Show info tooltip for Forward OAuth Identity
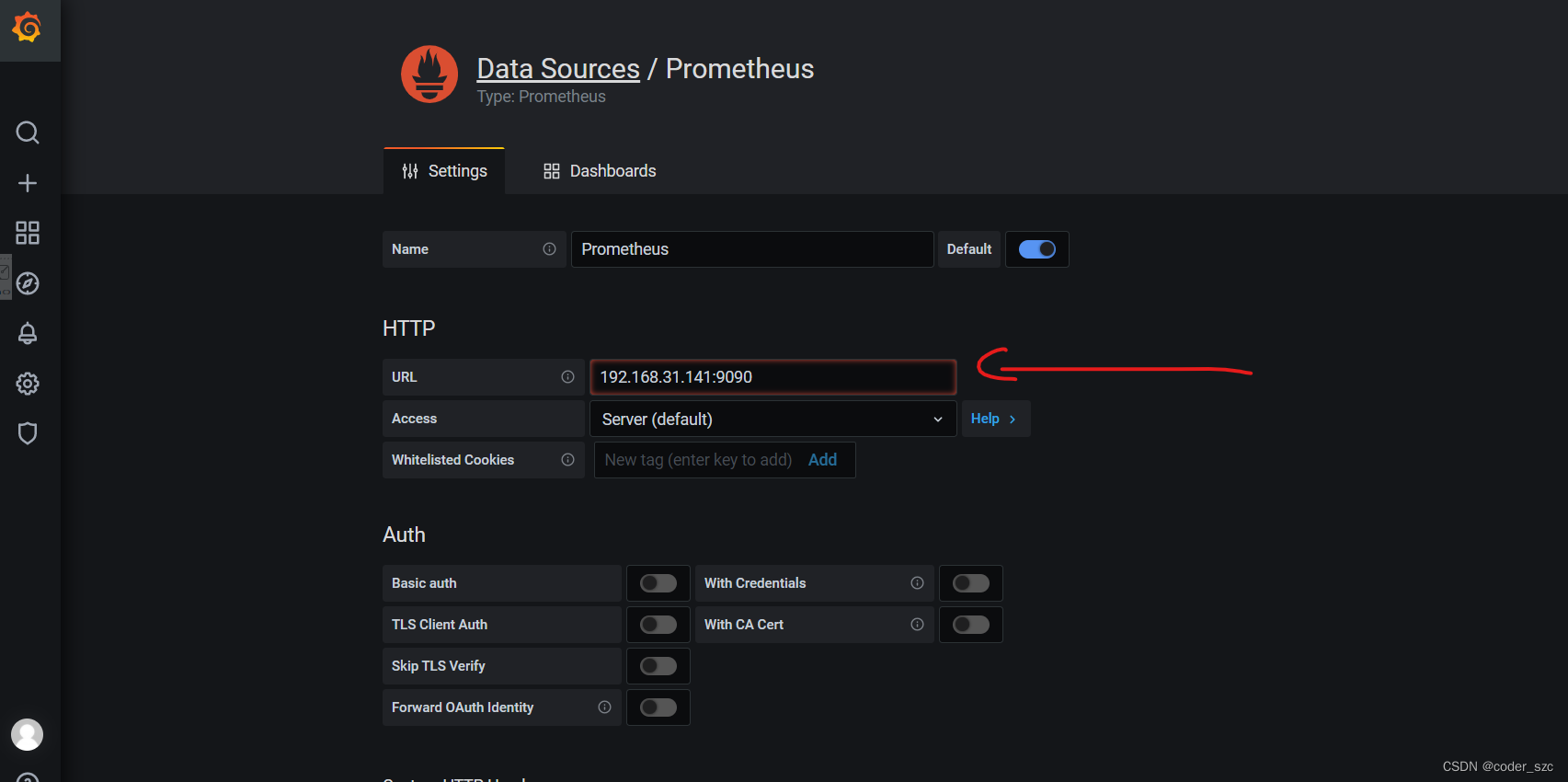Image resolution: width=1568 pixels, height=782 pixels. click(604, 707)
